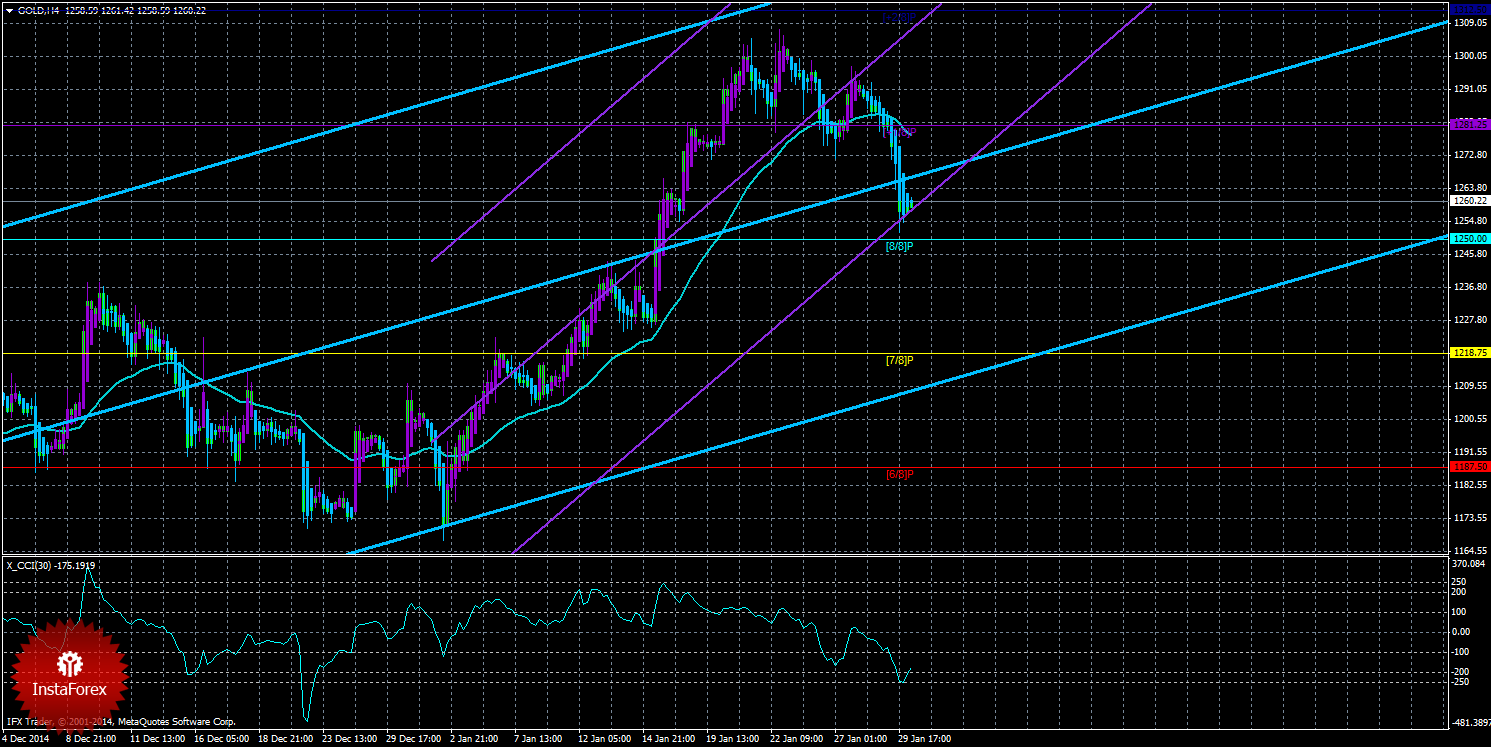This screenshot has height=747, width=1491.
Task: Click the 1263.80 price axis value
Action: pos(1470,188)
